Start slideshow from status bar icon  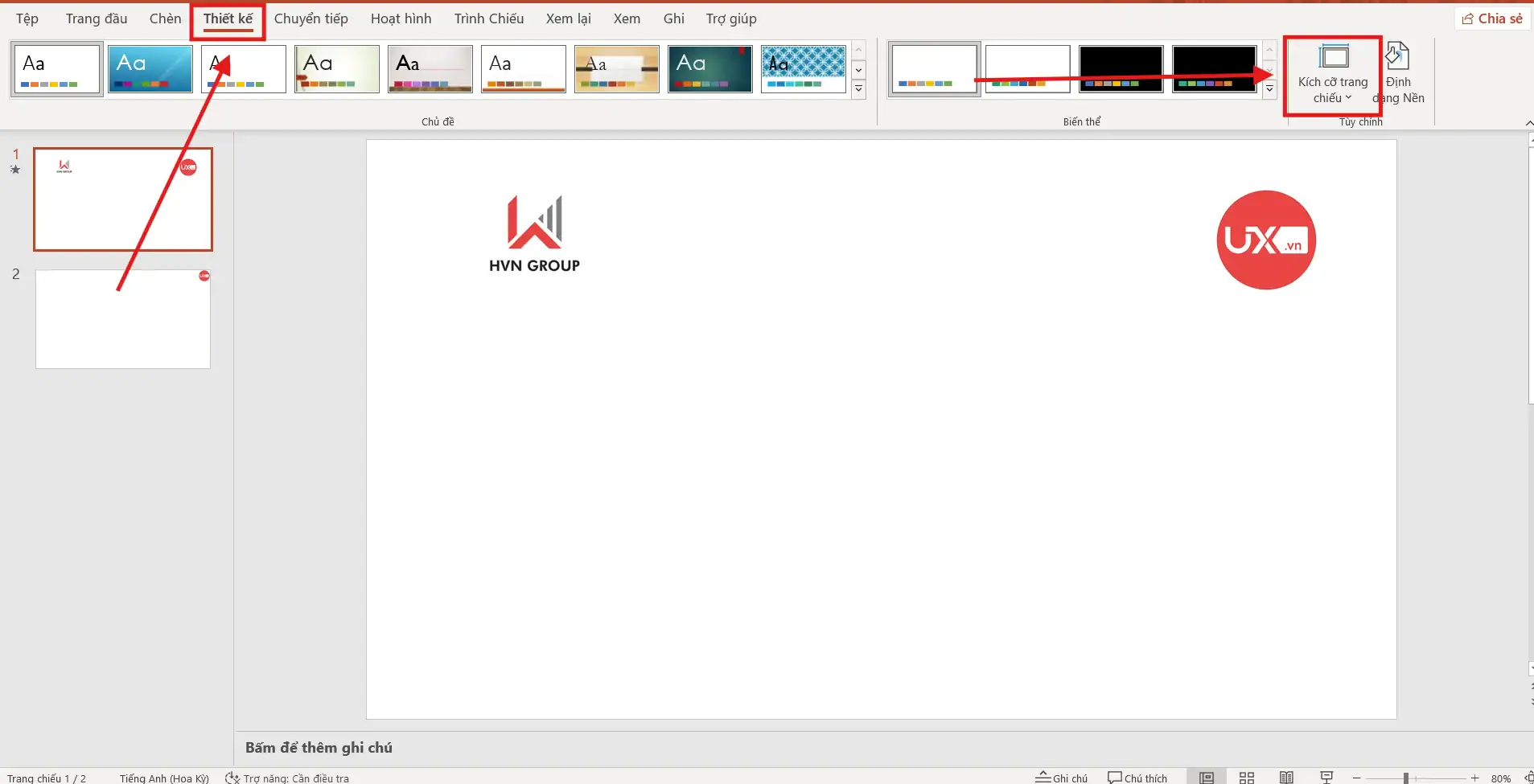[x=1326, y=778]
